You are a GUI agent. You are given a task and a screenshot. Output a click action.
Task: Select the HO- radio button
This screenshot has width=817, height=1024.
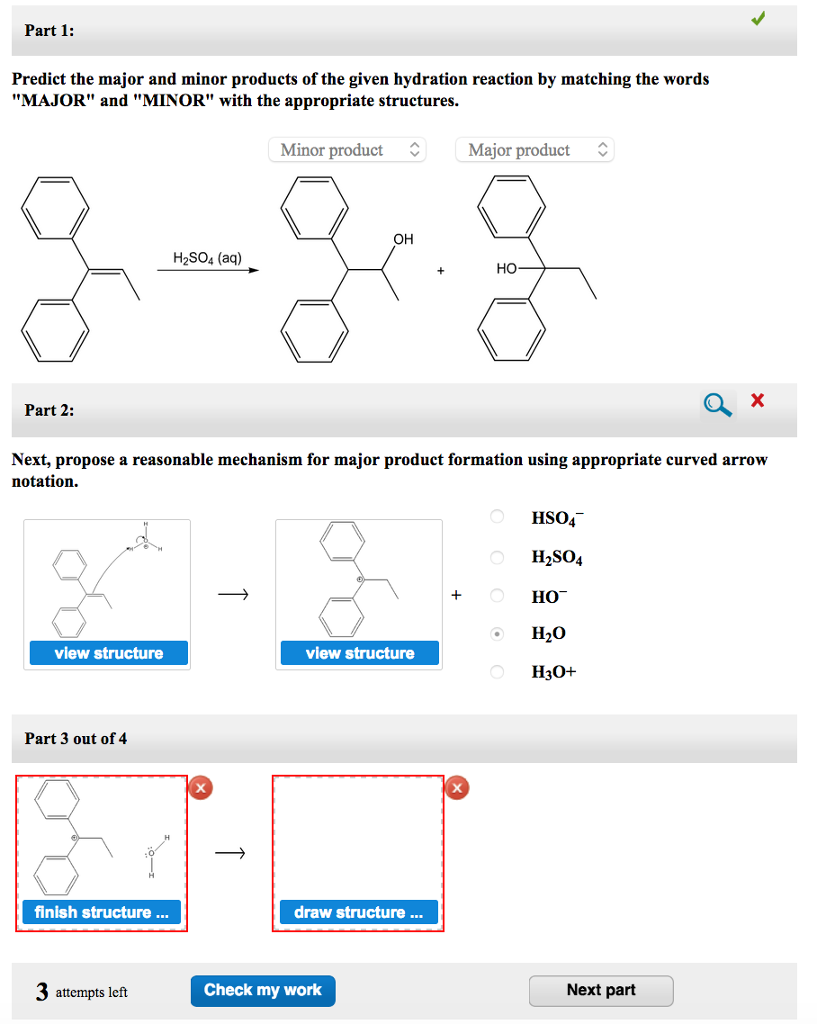(496, 596)
